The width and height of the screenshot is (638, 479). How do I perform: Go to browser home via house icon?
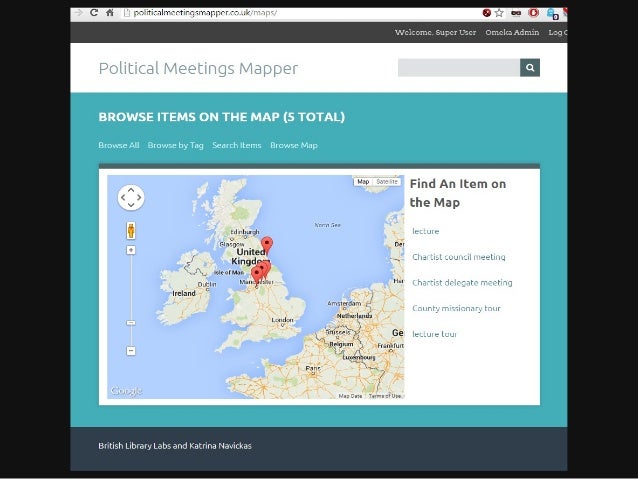(109, 13)
